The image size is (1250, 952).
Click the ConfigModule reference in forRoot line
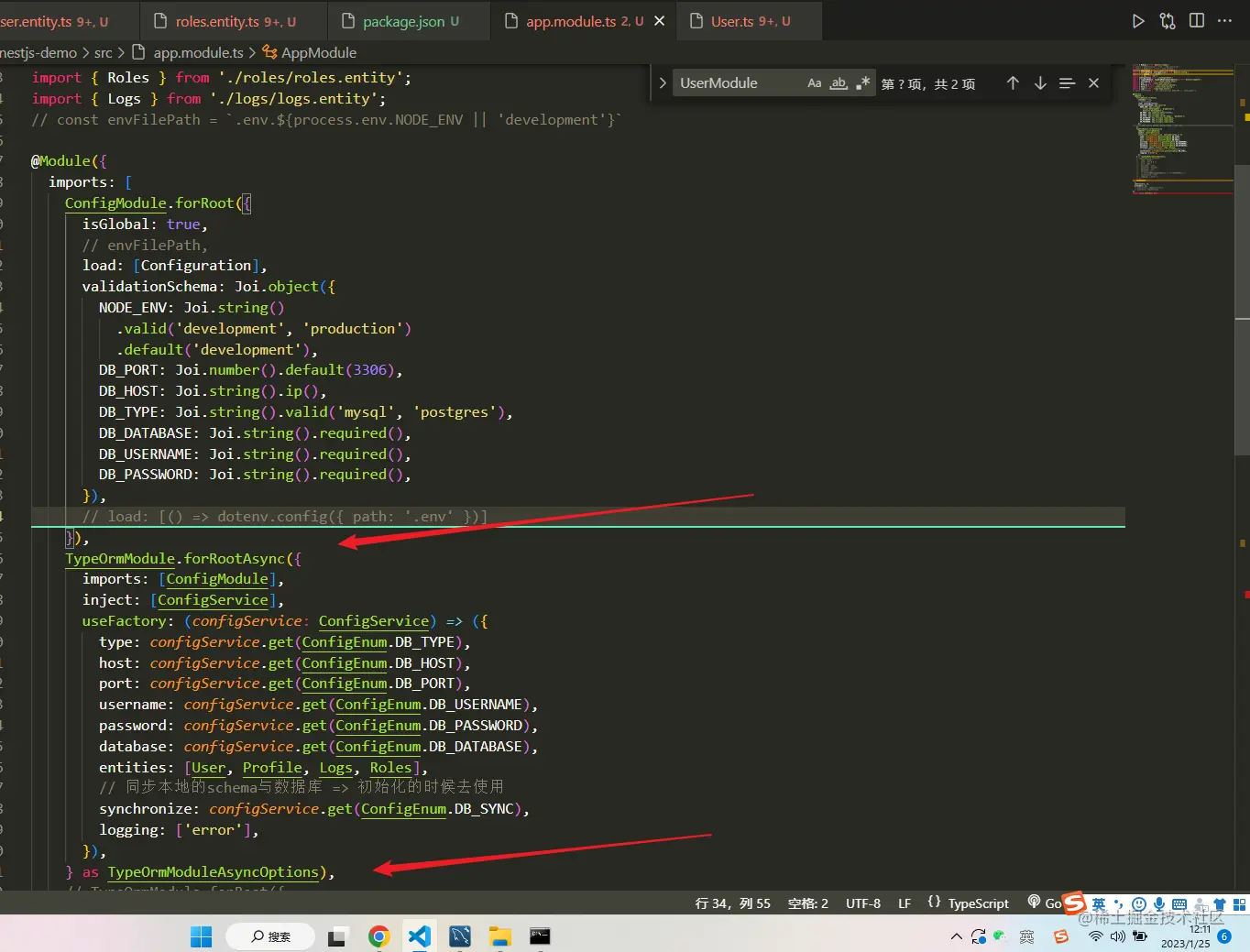pos(115,203)
